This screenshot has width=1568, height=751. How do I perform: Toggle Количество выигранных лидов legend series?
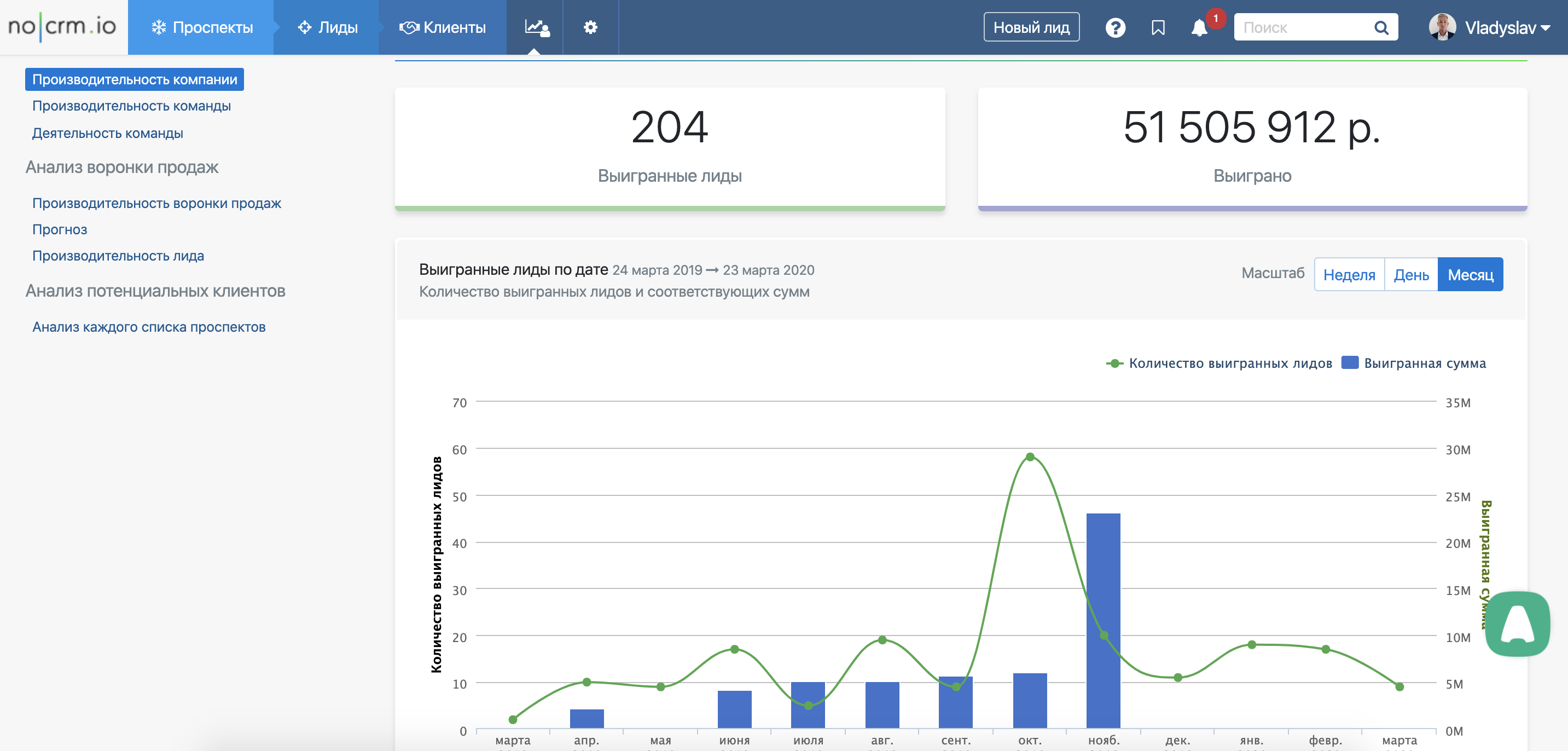coord(1218,363)
